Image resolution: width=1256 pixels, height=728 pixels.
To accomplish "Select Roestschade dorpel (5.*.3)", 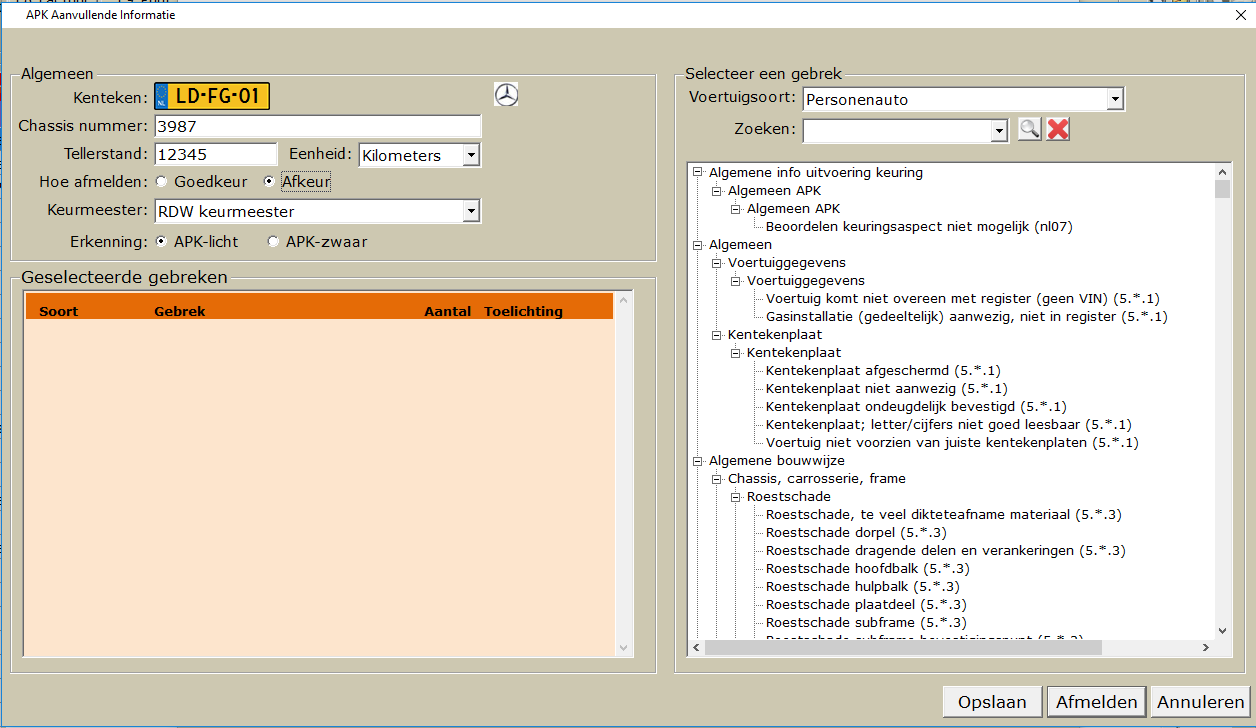I will click(856, 532).
